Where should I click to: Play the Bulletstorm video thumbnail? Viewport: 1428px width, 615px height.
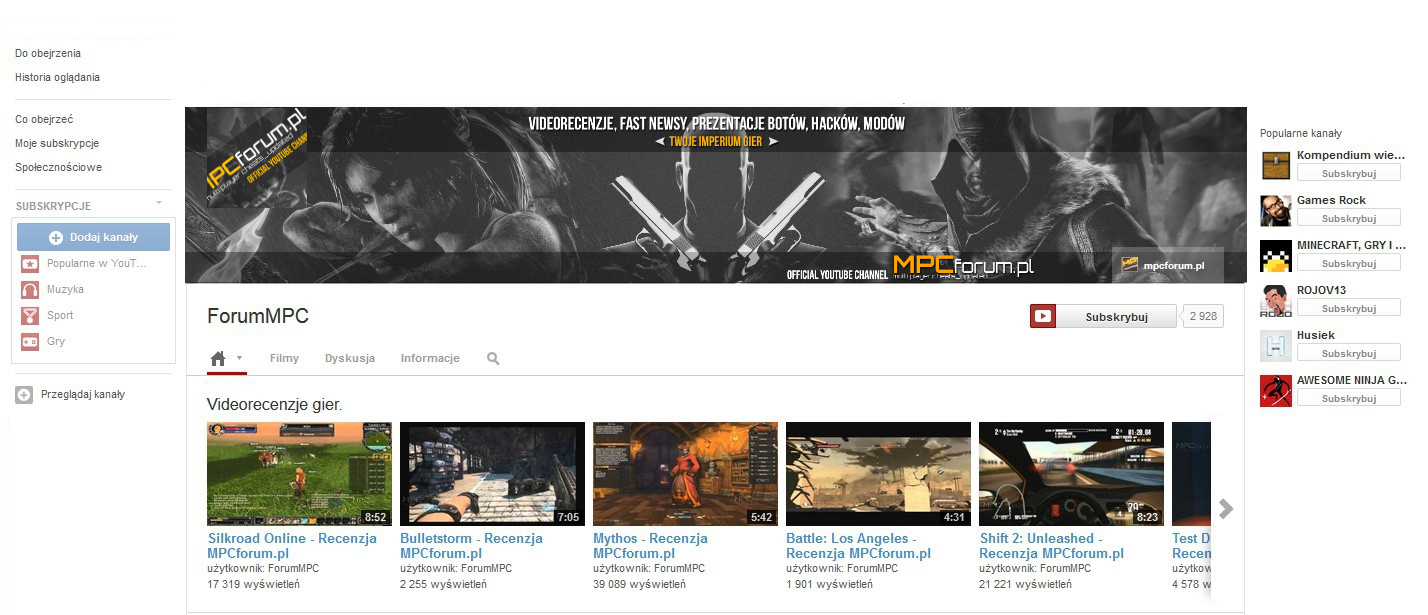(x=492, y=474)
